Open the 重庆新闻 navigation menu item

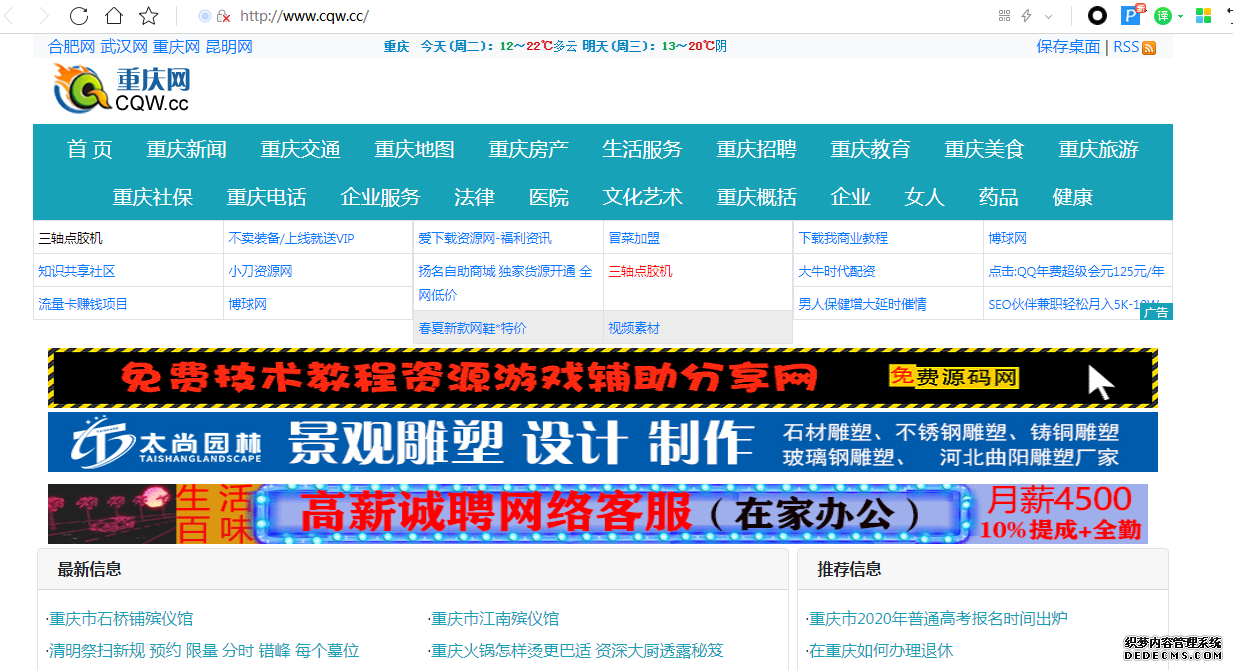[x=186, y=149]
